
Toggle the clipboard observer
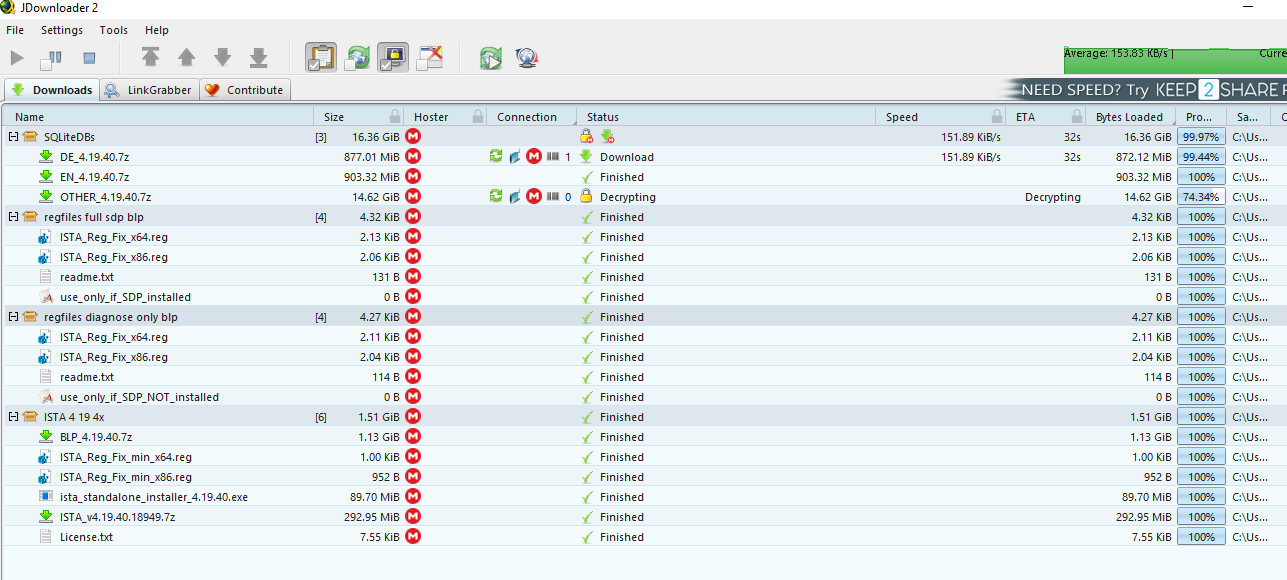tap(321, 57)
